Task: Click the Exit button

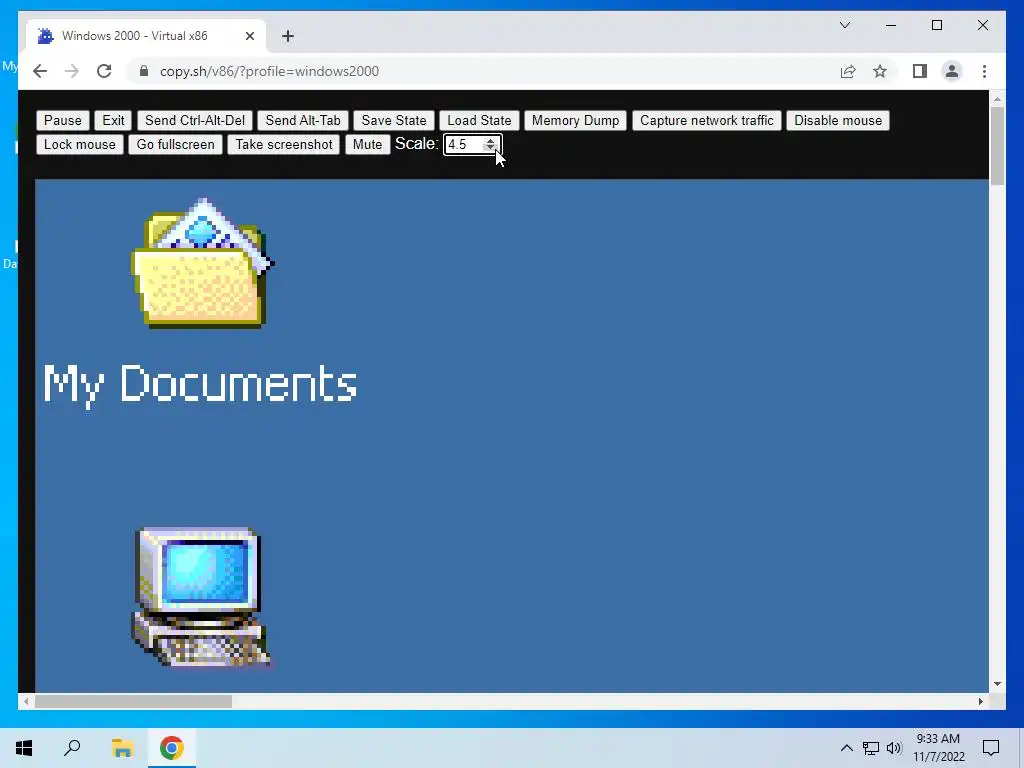Action: tap(113, 120)
